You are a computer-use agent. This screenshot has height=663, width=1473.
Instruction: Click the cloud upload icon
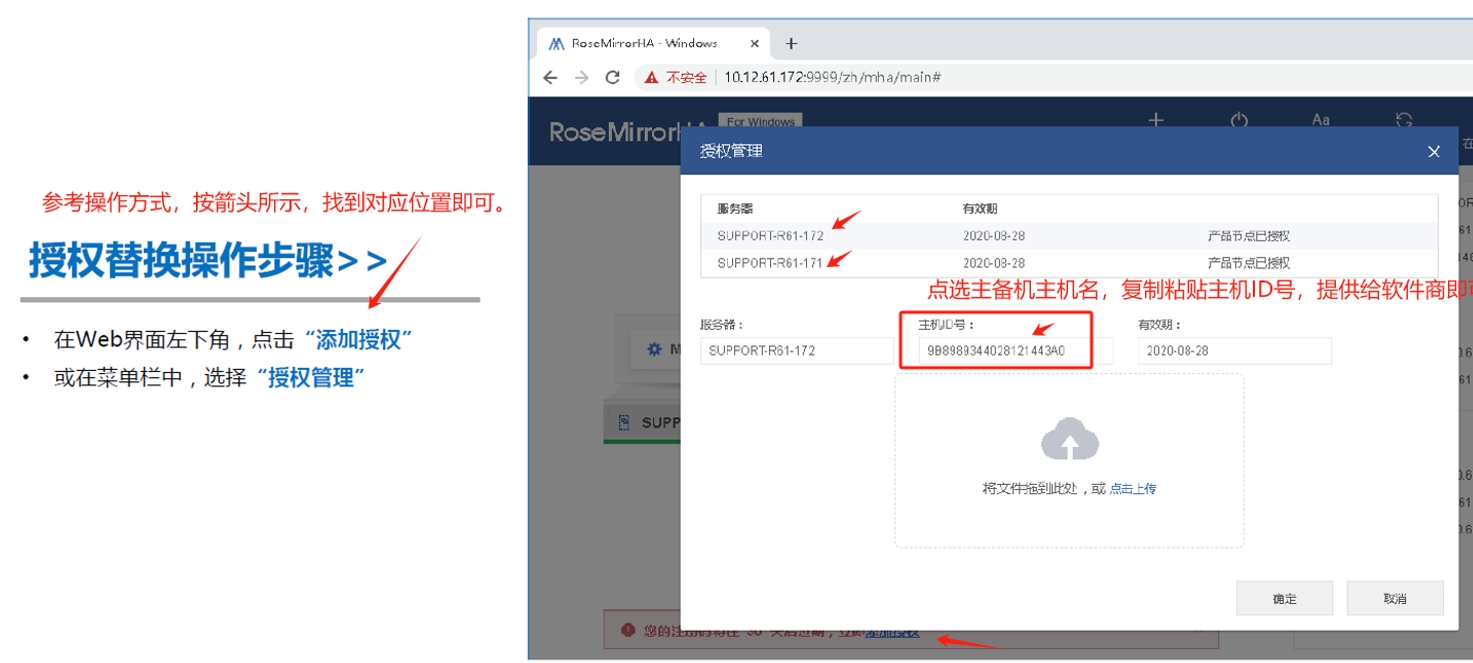[x=1070, y=438]
